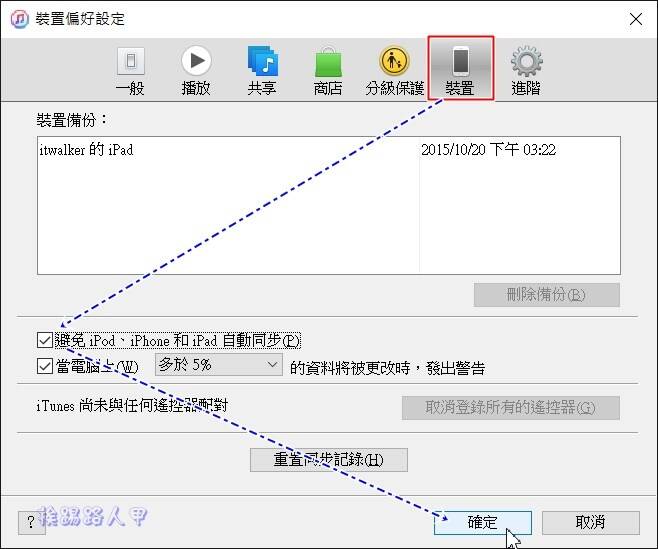Screen dimensions: 658x549
Task: Confirm with the 確定 button
Action: (x=483, y=523)
